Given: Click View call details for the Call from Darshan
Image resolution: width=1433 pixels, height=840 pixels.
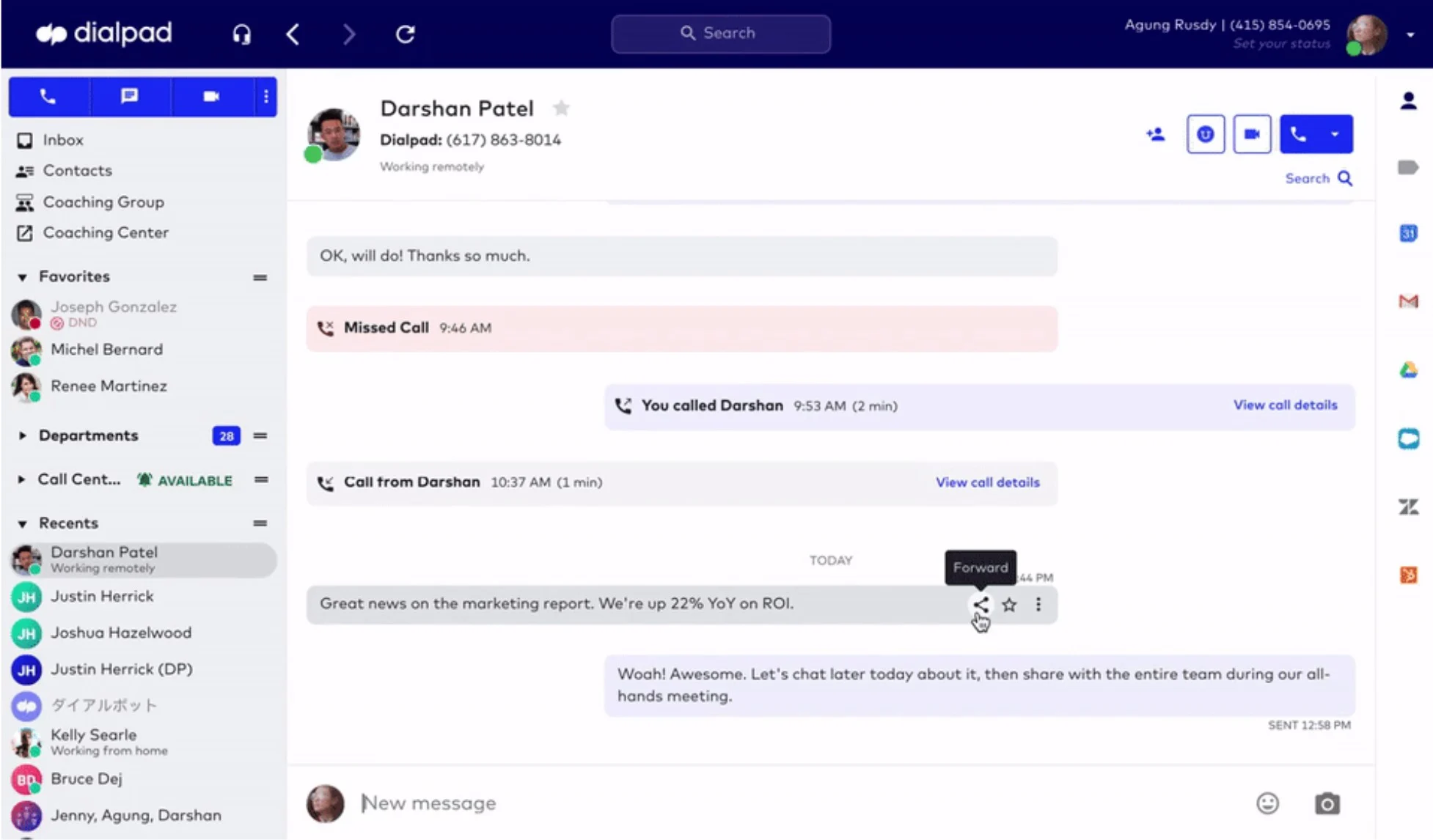Looking at the screenshot, I should (988, 482).
